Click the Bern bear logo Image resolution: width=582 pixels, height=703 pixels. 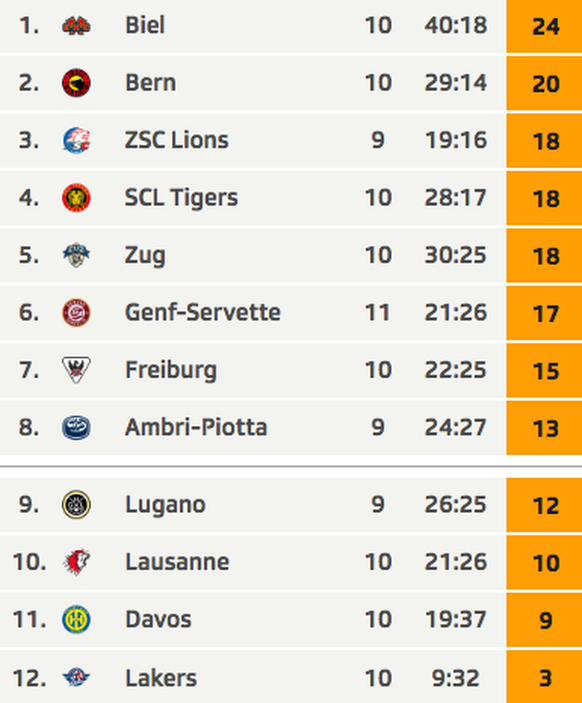pyautogui.click(x=76, y=83)
